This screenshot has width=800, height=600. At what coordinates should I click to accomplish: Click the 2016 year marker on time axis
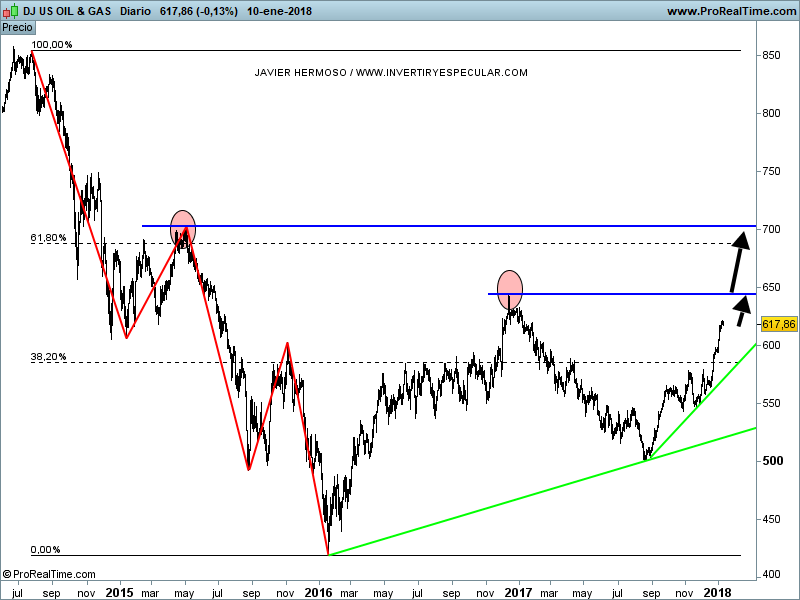point(318,592)
